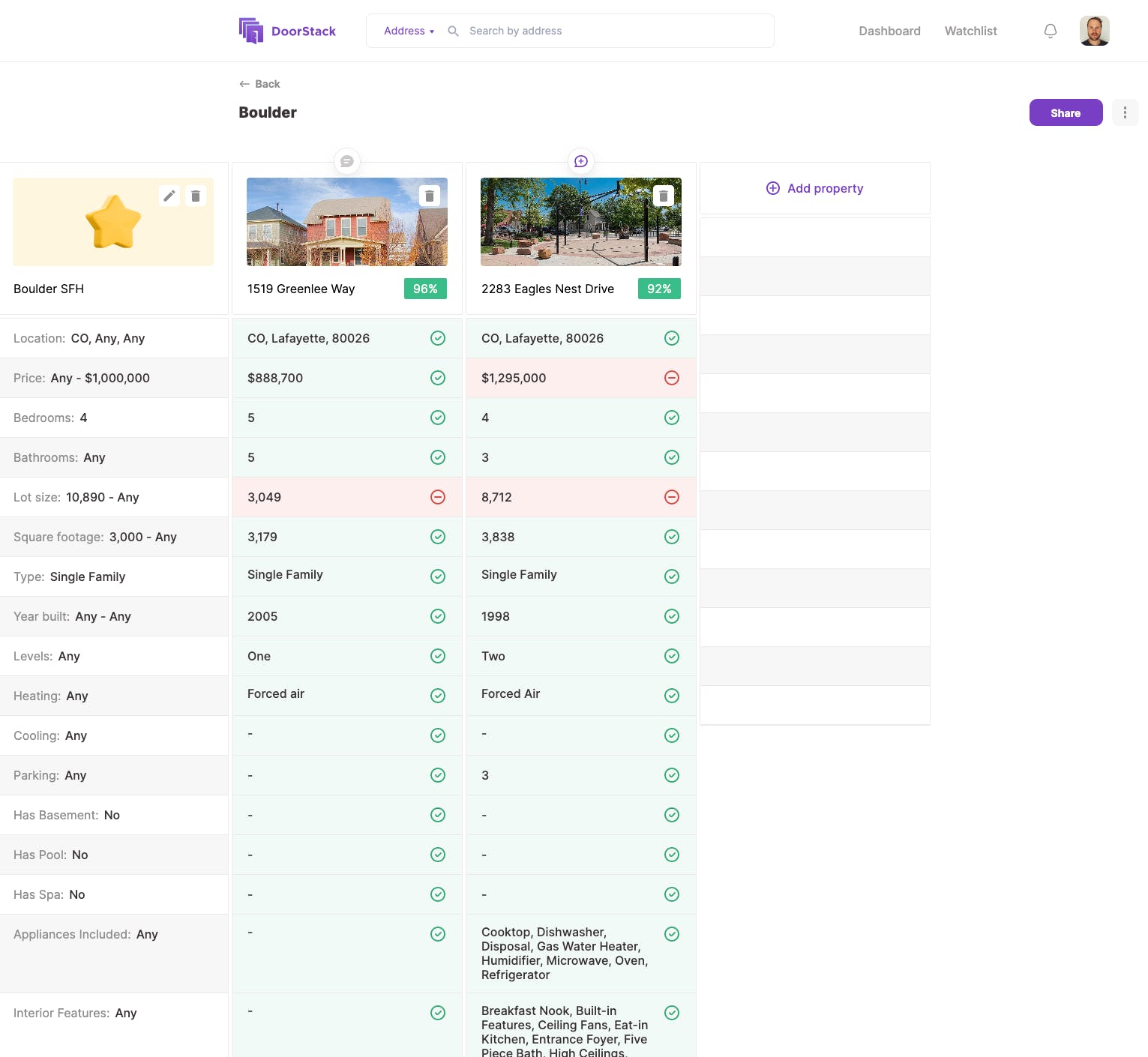Click lot size mismatch icon for 3,049

[x=438, y=497]
